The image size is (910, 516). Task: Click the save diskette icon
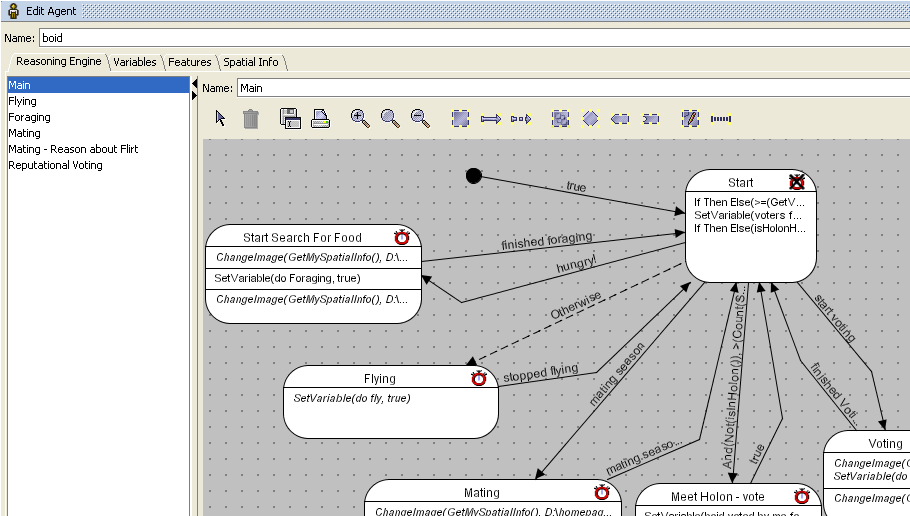coord(290,119)
